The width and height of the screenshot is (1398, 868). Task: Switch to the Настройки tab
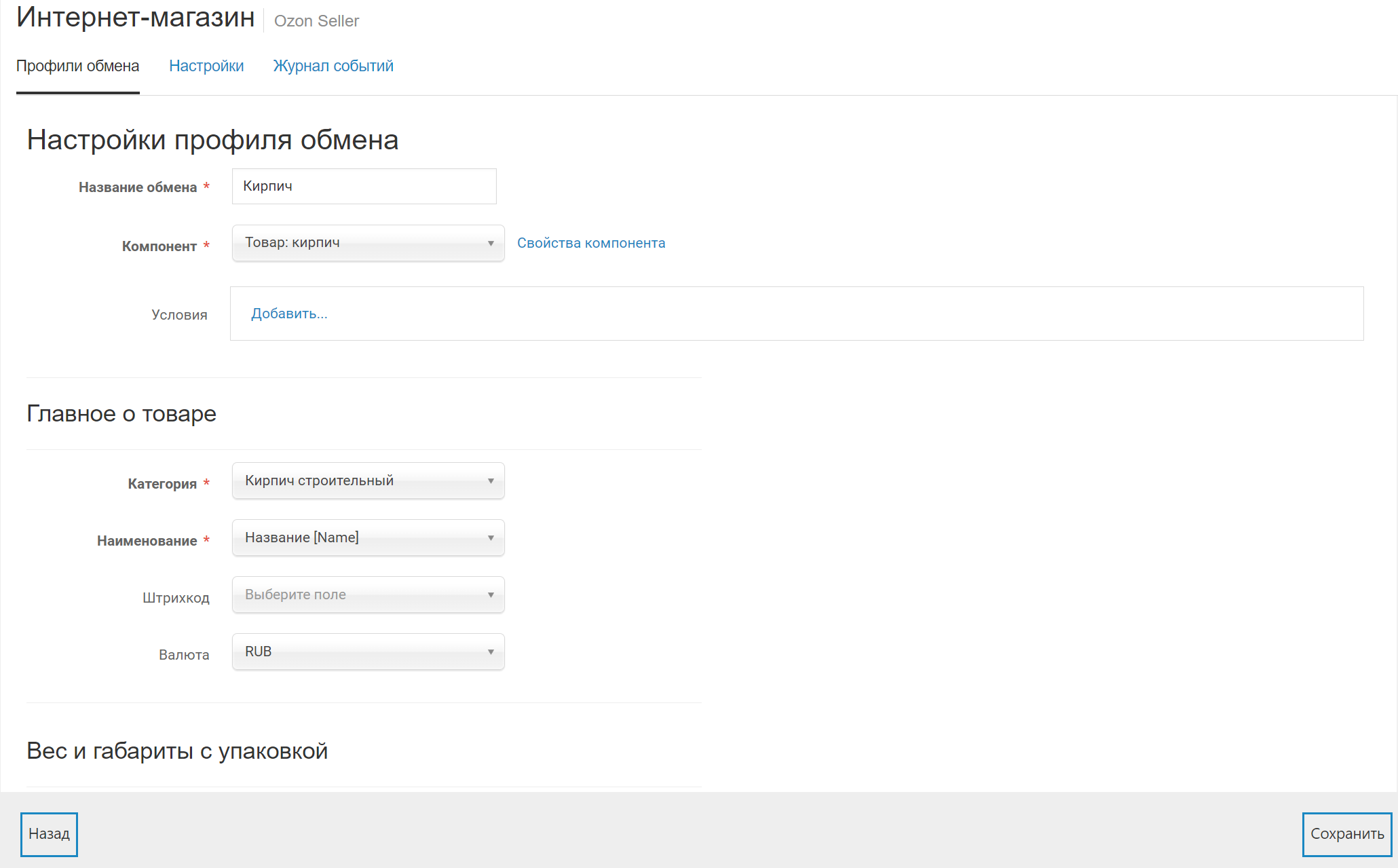pos(206,66)
